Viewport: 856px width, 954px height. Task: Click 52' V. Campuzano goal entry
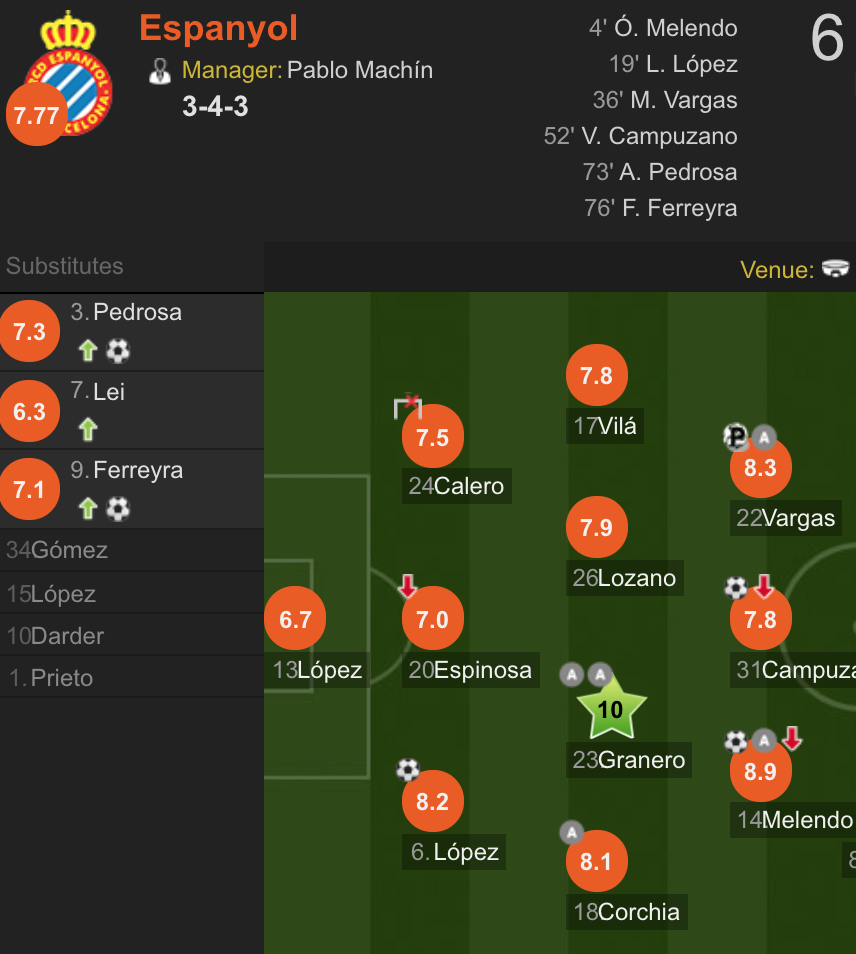pyautogui.click(x=641, y=136)
